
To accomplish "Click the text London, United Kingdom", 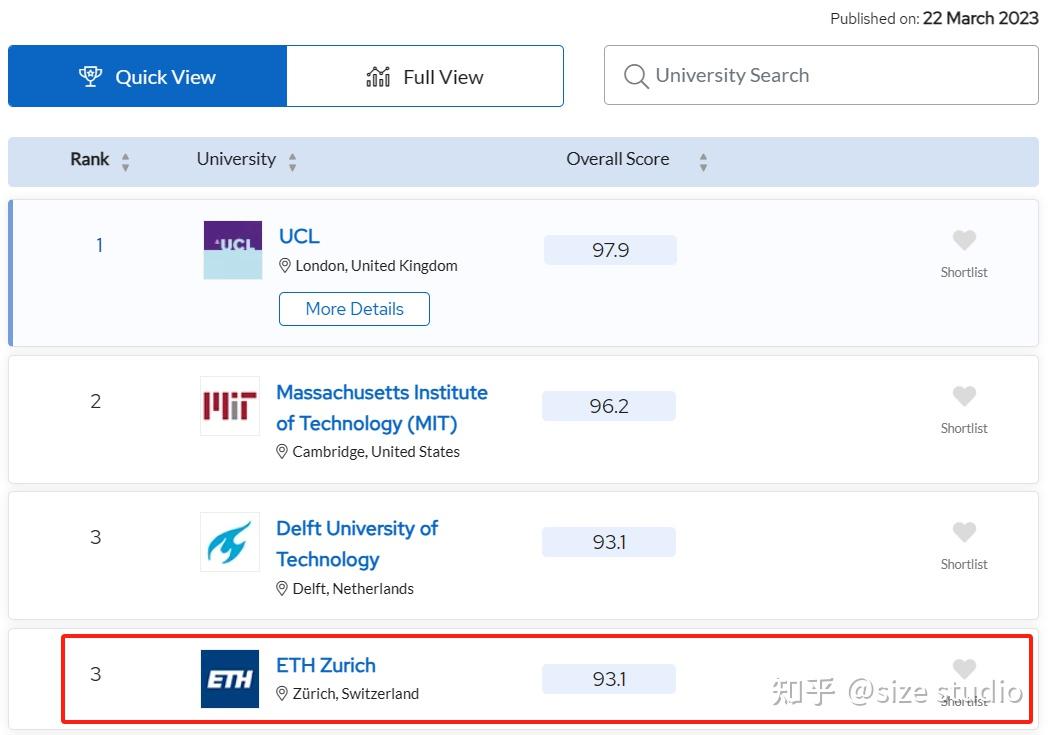I will (x=376, y=266).
